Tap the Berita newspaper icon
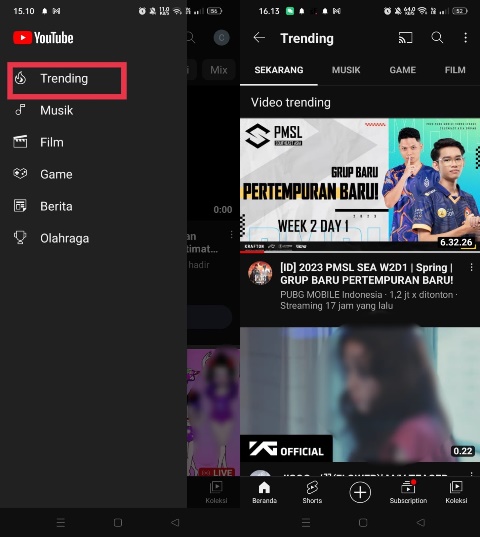This screenshot has height=537, width=480. 20,206
